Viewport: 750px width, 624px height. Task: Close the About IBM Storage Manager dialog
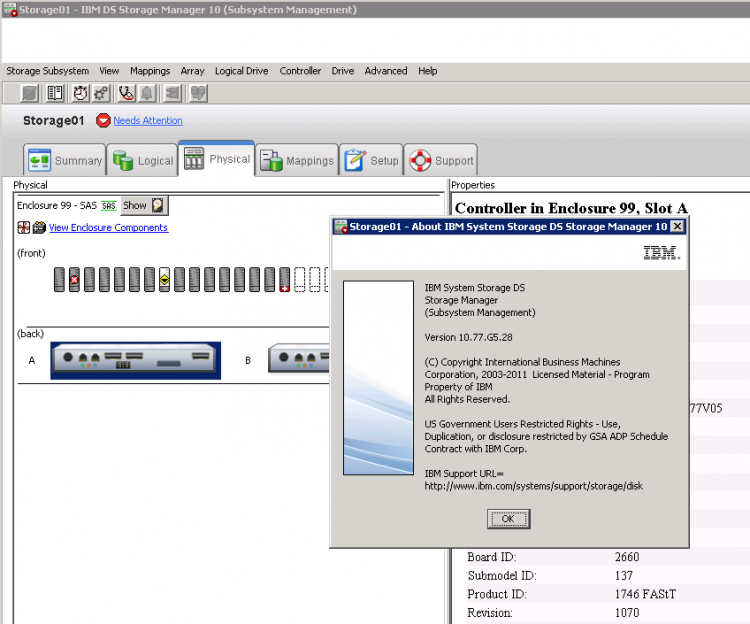(x=677, y=226)
